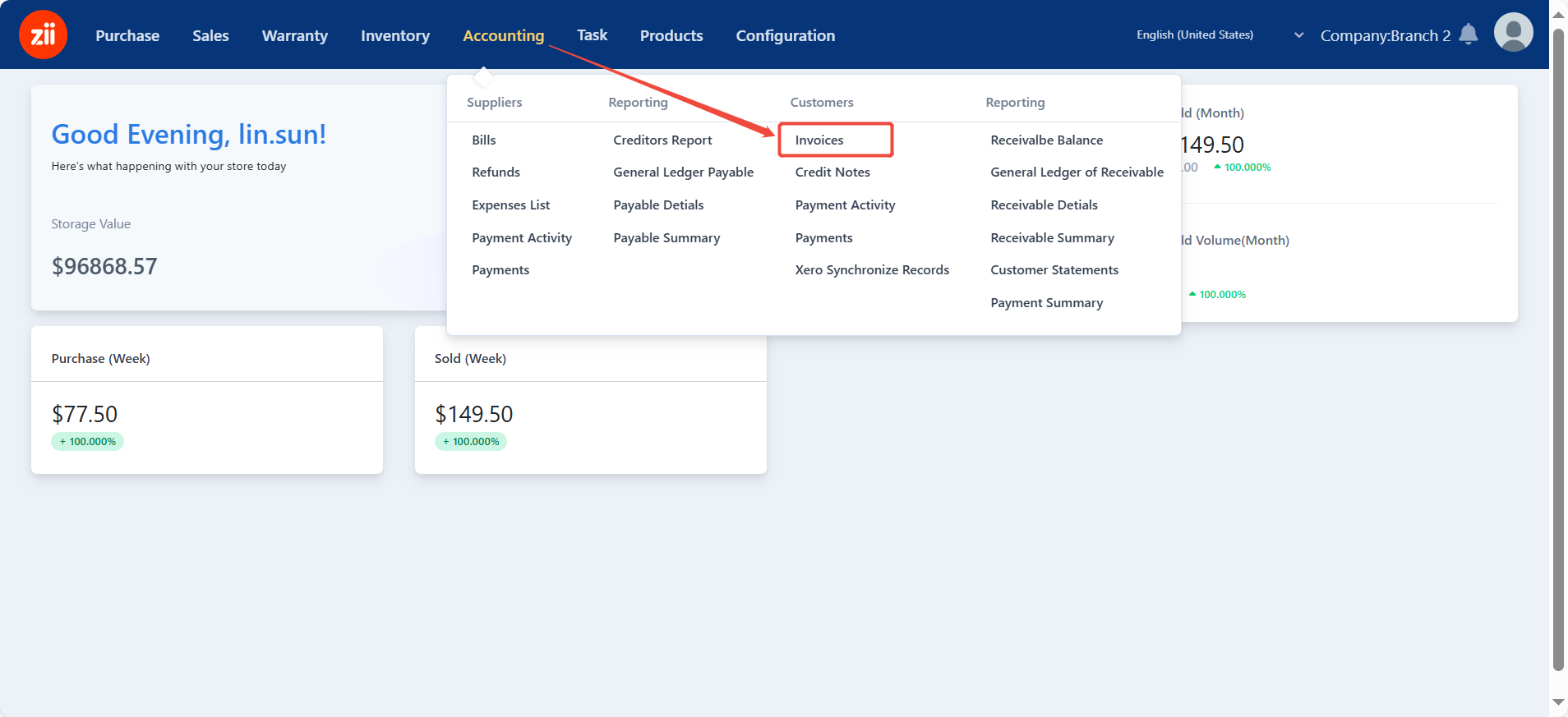Click the Purchase week +100.000% badge
The height and width of the screenshot is (717, 1568).
pyautogui.click(x=87, y=441)
